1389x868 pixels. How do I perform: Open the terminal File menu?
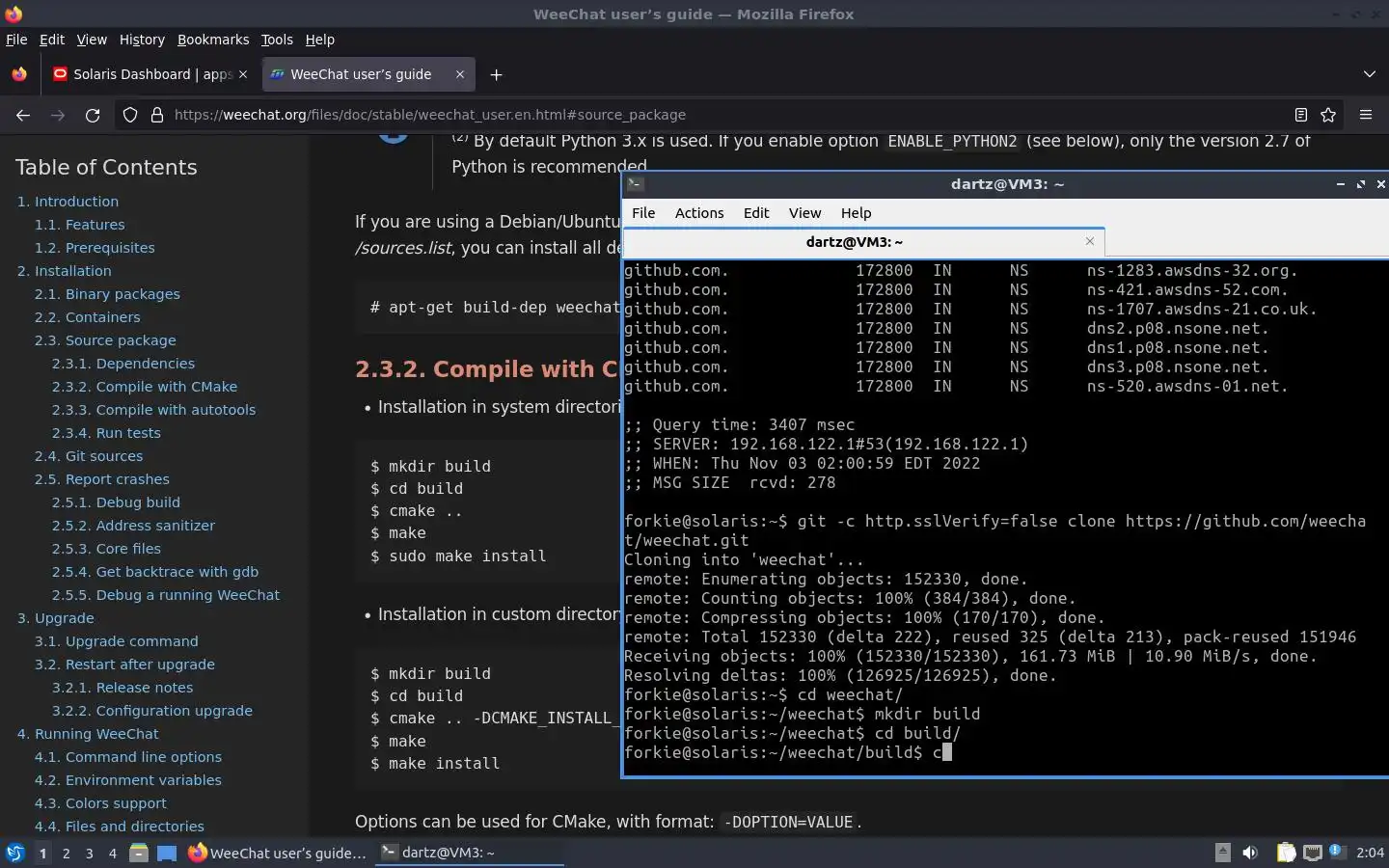pyautogui.click(x=643, y=213)
